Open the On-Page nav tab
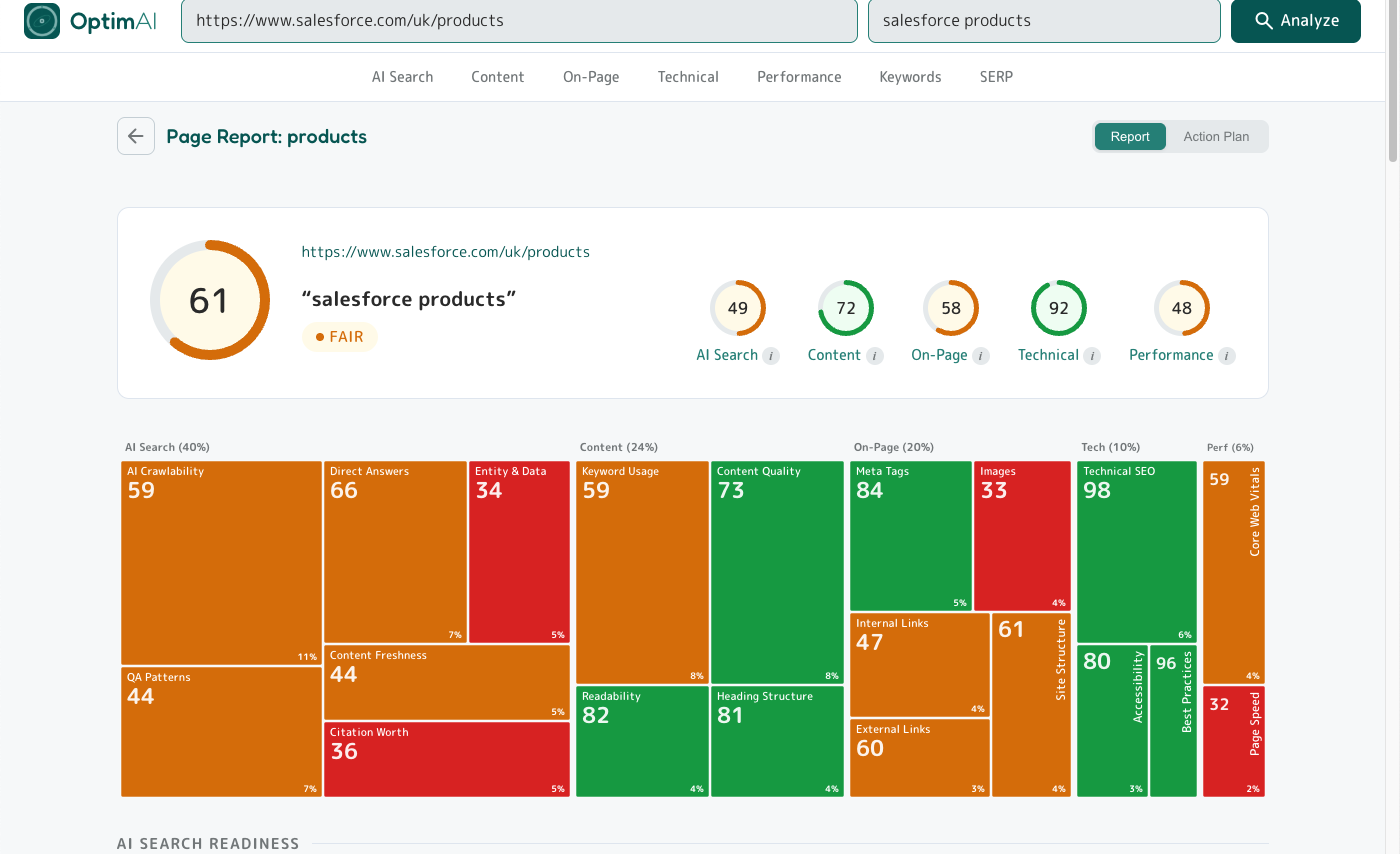 point(591,77)
